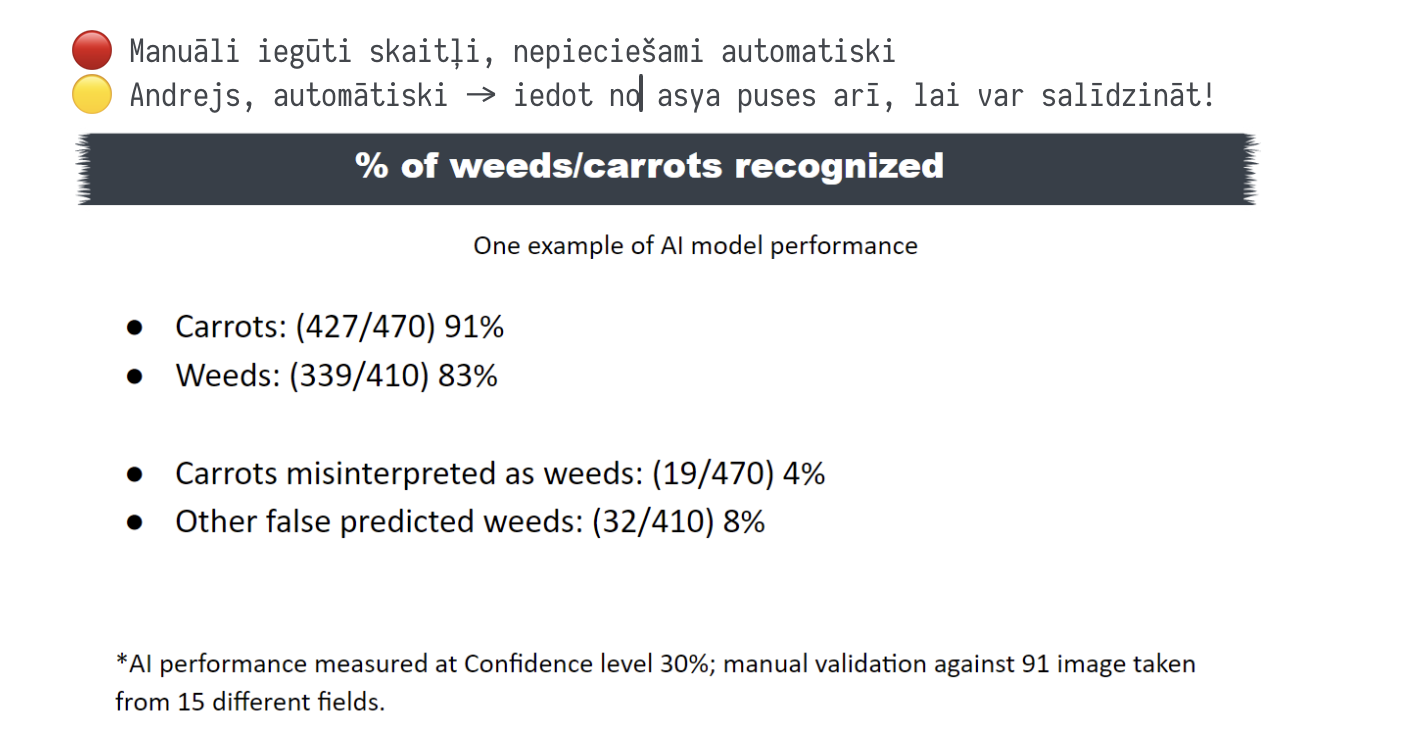Click the 'One example of AI model performance' subtitle

tap(695, 245)
